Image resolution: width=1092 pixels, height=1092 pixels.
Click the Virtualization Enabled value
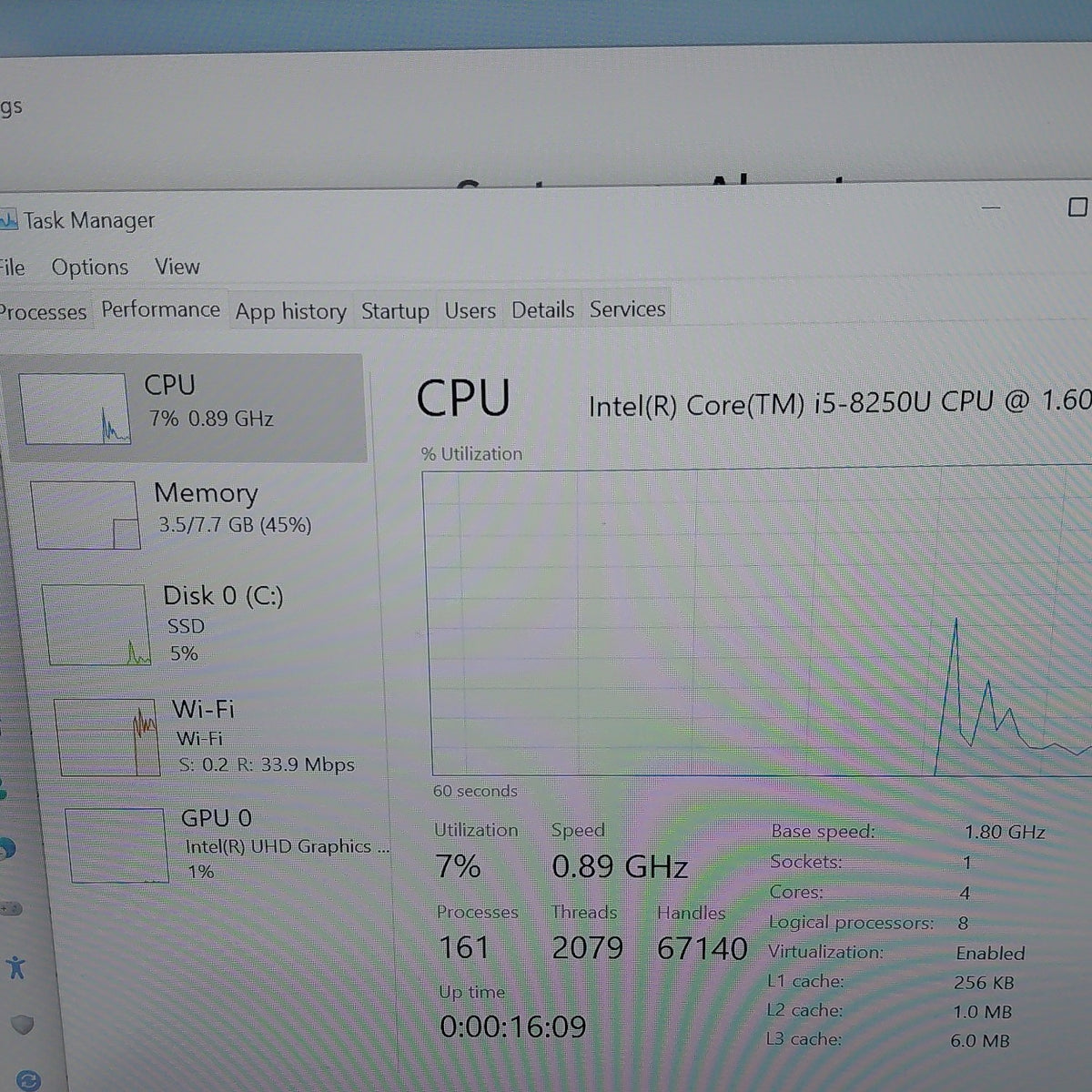pos(990,953)
